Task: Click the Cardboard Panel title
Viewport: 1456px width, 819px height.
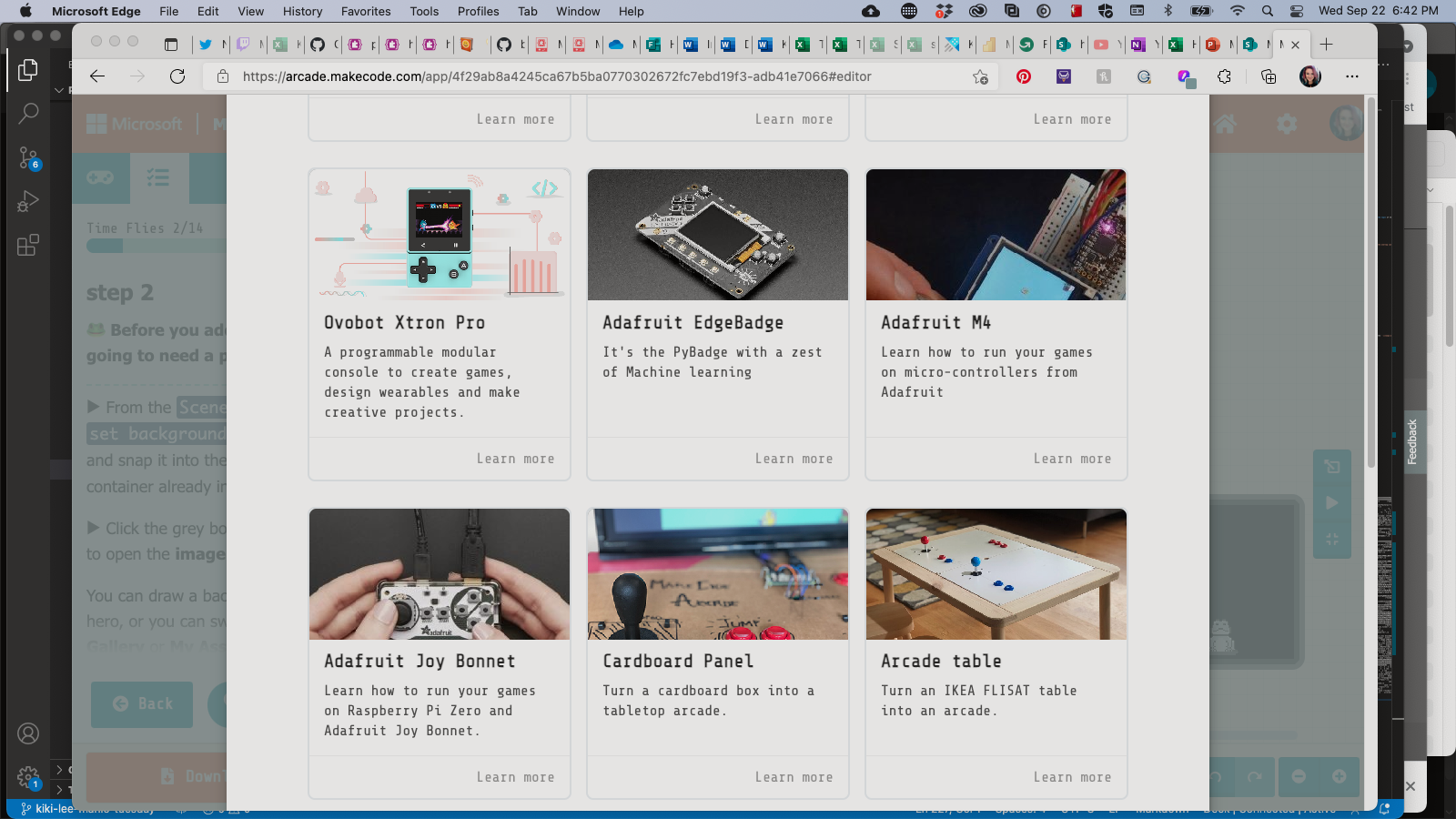Action: tap(678, 662)
